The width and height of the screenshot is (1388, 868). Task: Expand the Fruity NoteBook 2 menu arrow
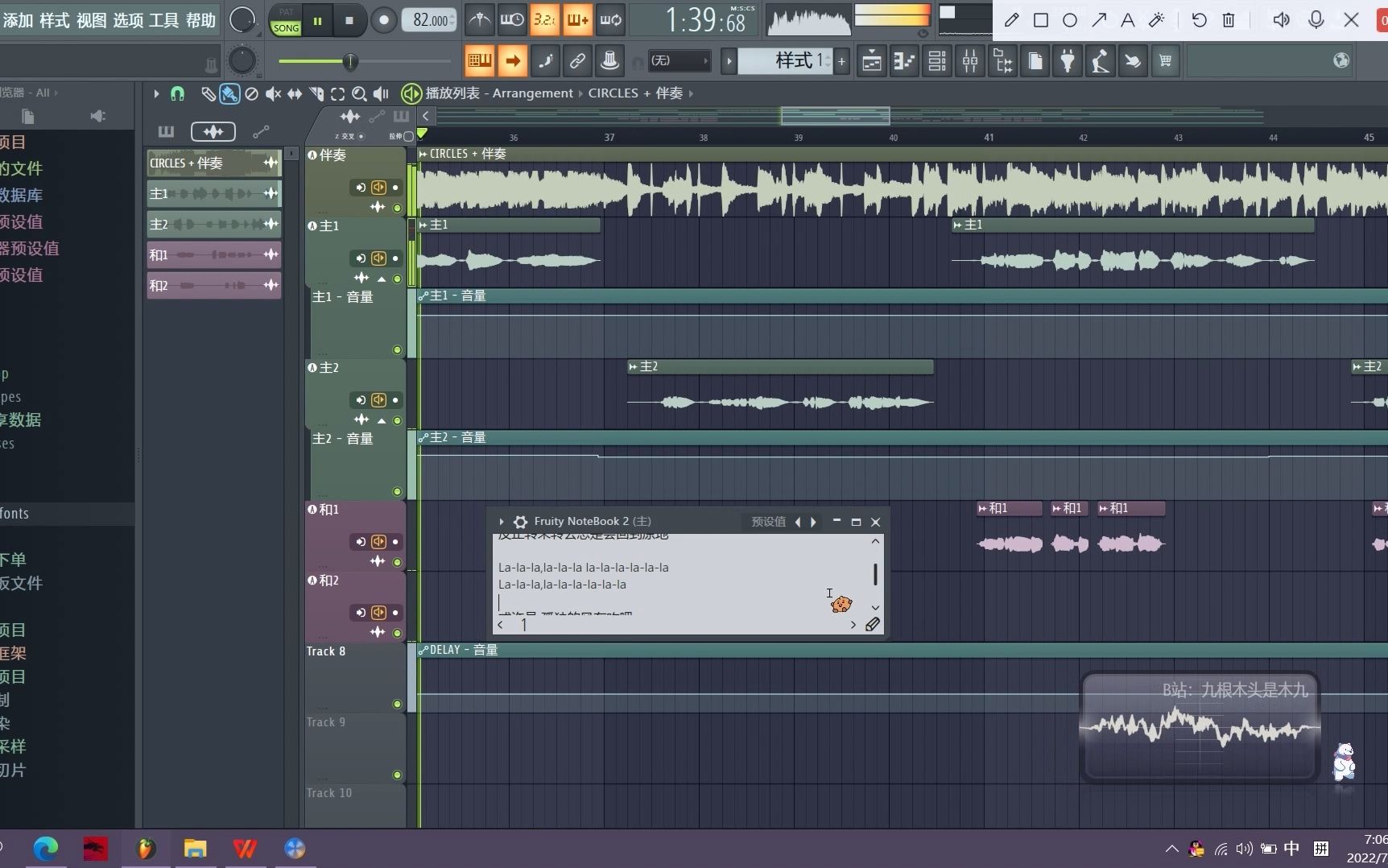502,522
